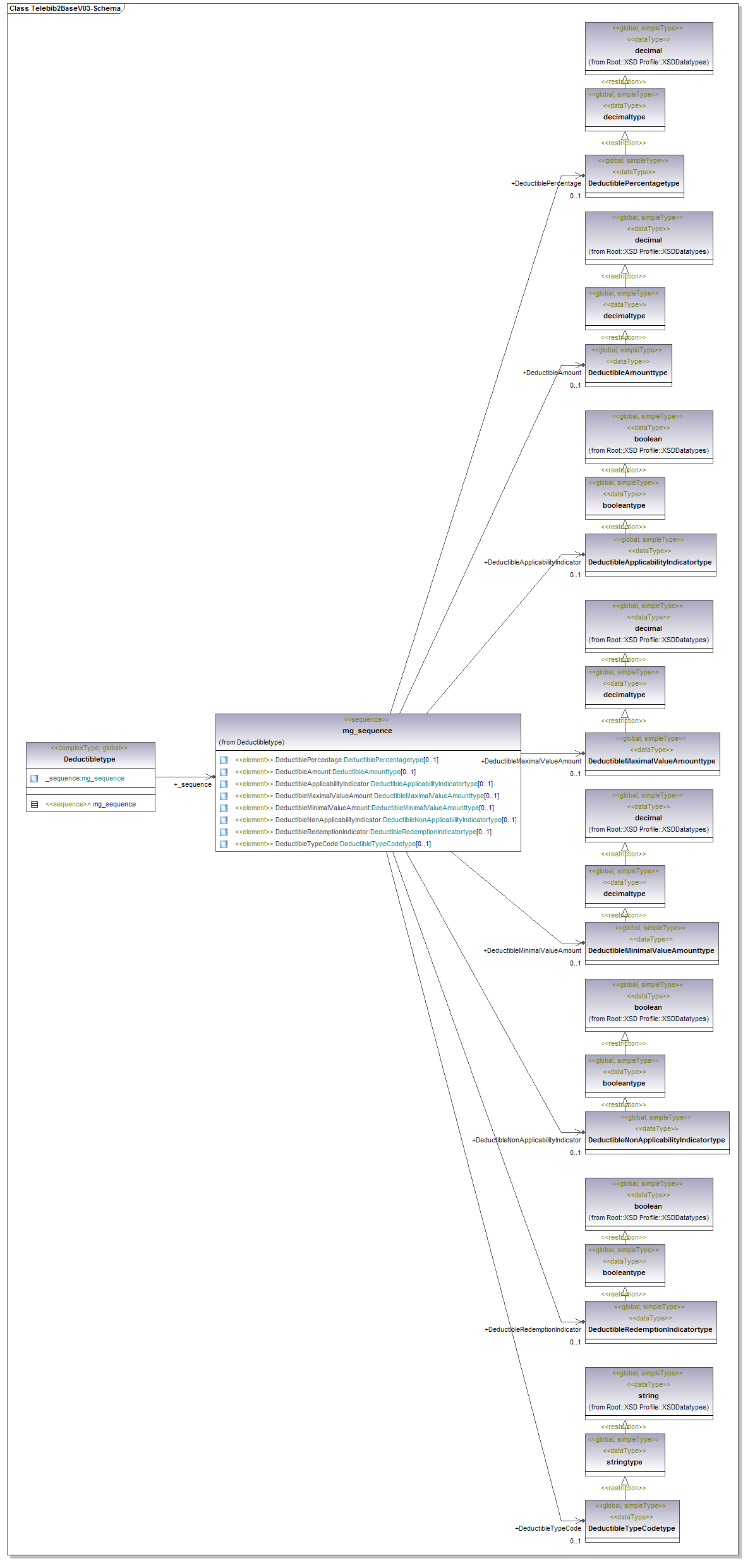The width and height of the screenshot is (755, 1568).
Task: Click icon beside DeductibleMinimalValueAmount element row
Action: click(224, 808)
